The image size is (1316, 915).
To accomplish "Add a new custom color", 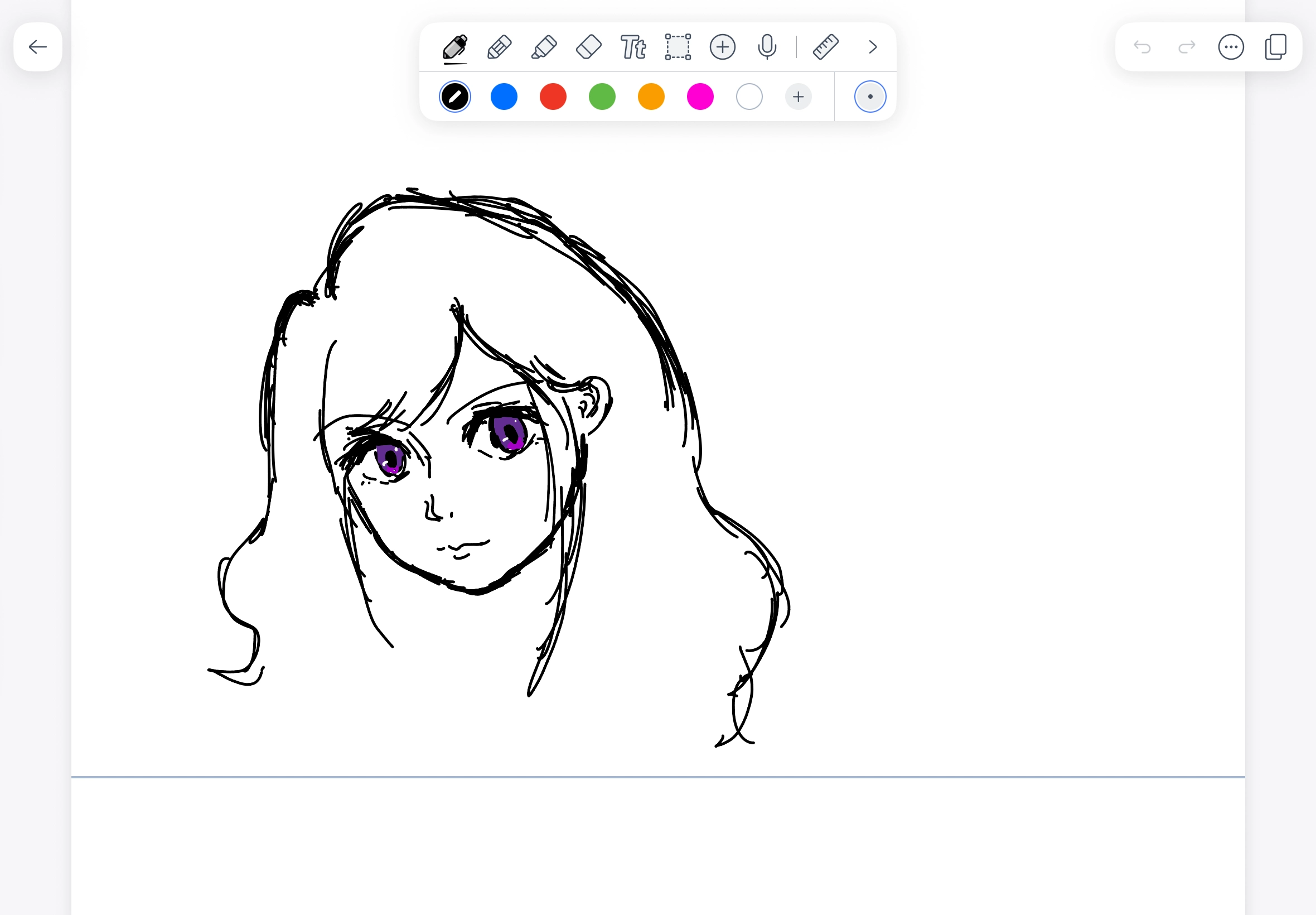I will point(798,97).
